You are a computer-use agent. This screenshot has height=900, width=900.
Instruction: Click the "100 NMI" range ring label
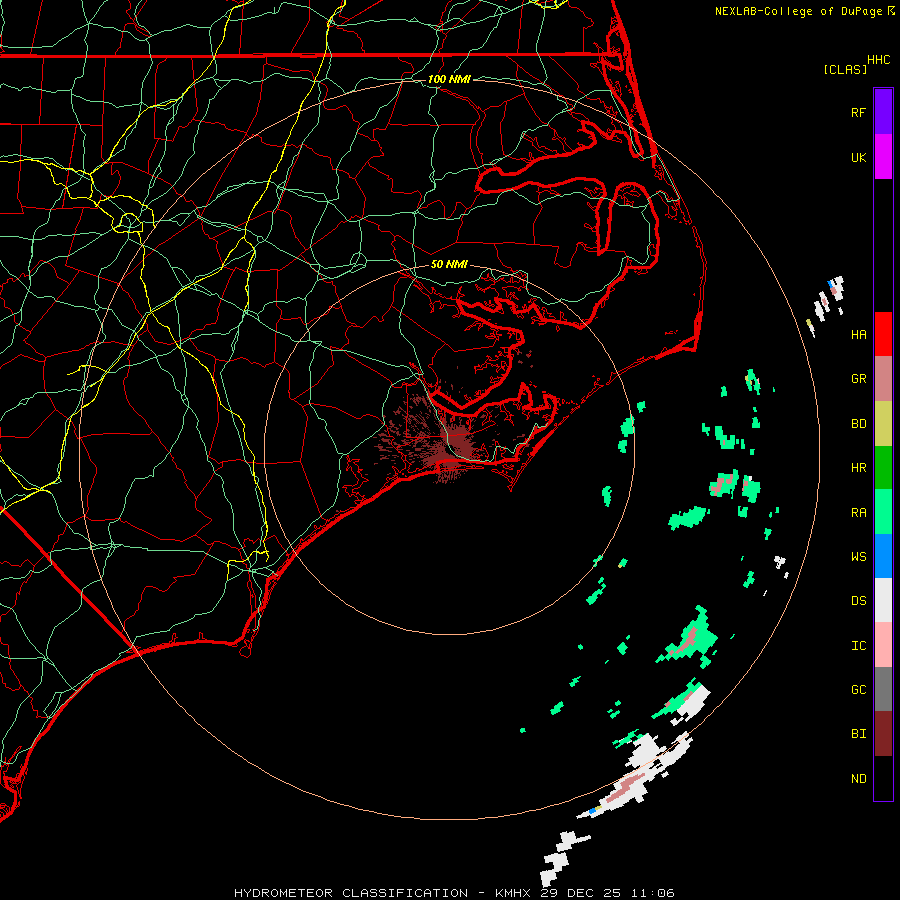coord(449,79)
